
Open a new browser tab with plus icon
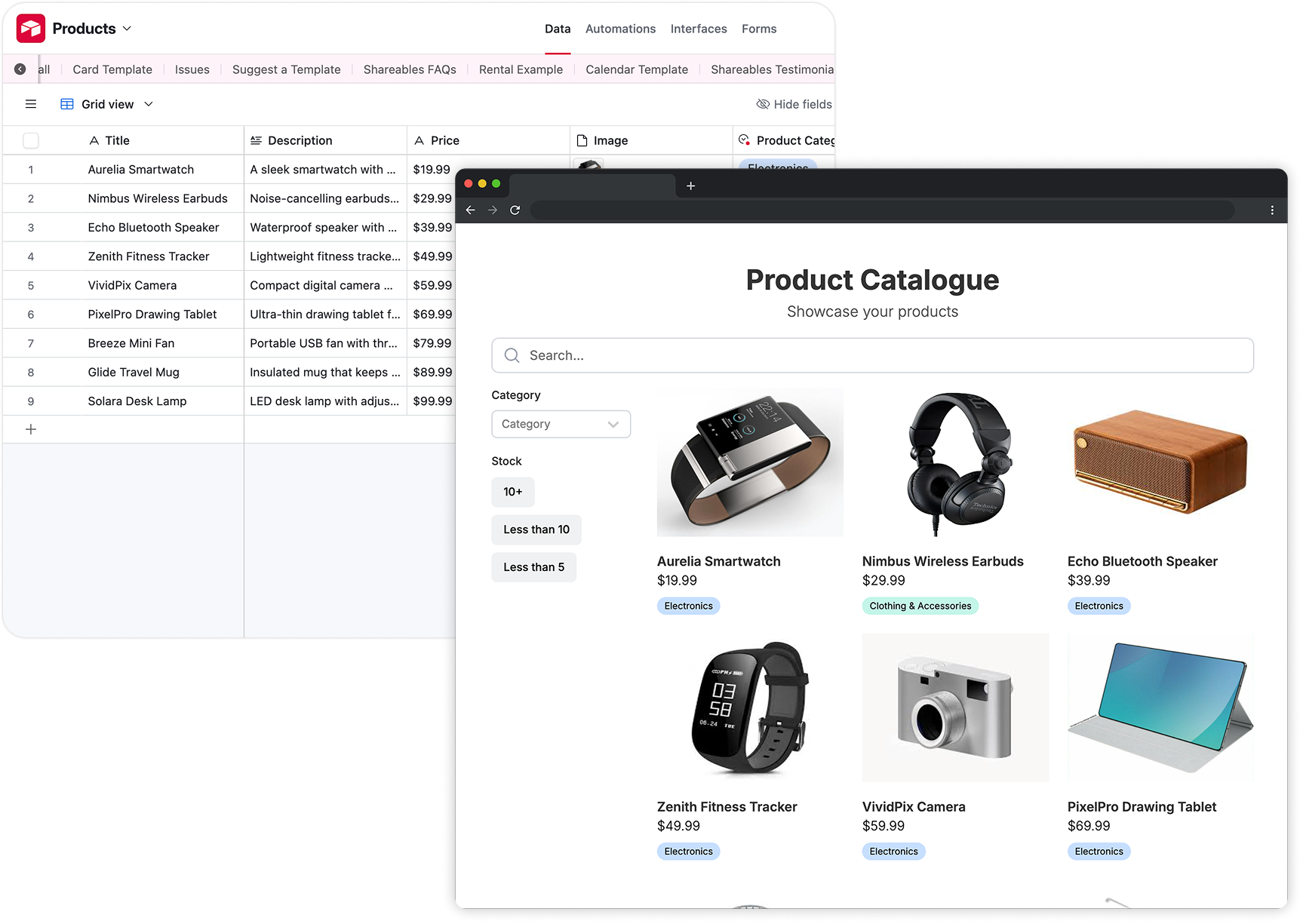(x=690, y=186)
